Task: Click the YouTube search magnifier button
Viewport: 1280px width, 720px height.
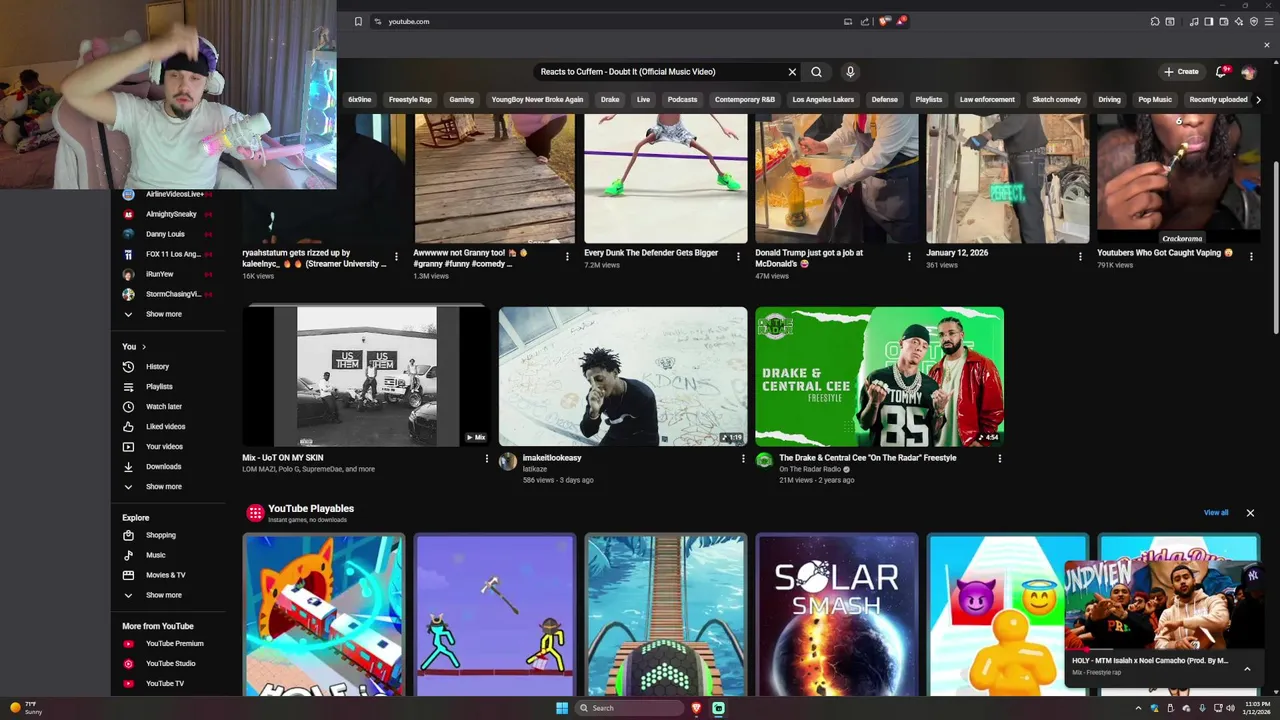Action: [816, 72]
